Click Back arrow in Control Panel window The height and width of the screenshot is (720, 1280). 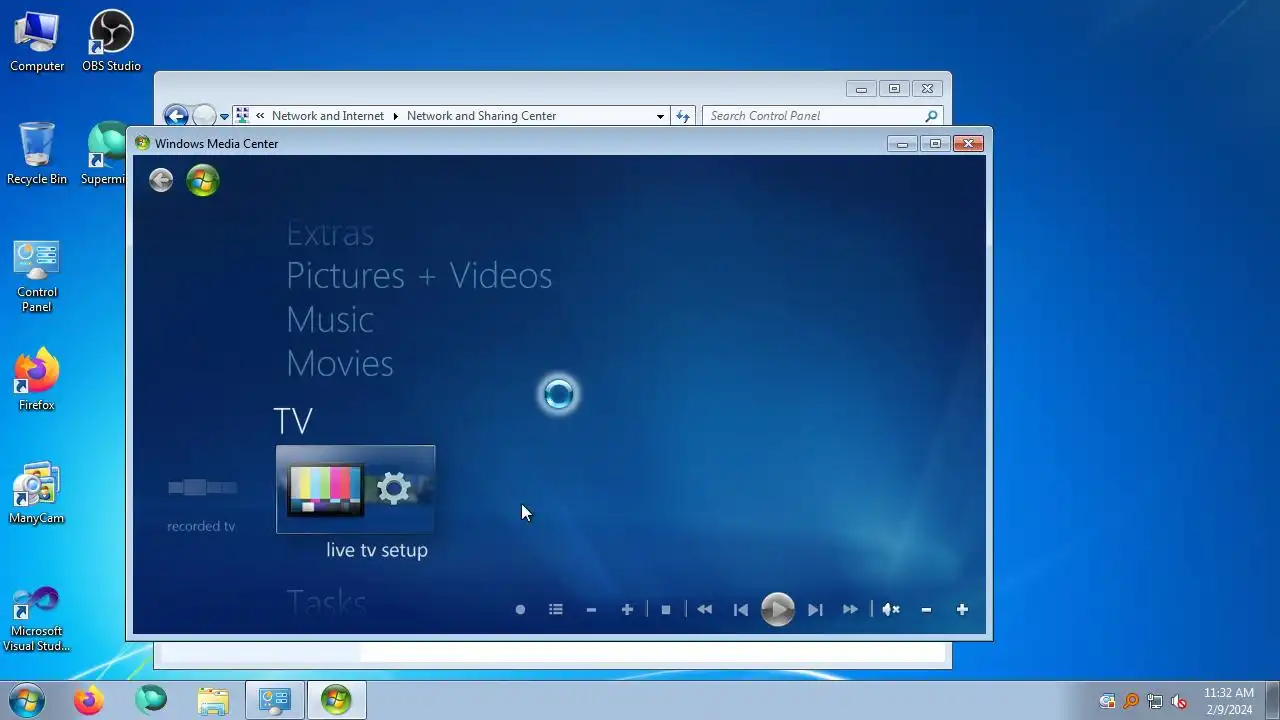tap(176, 116)
